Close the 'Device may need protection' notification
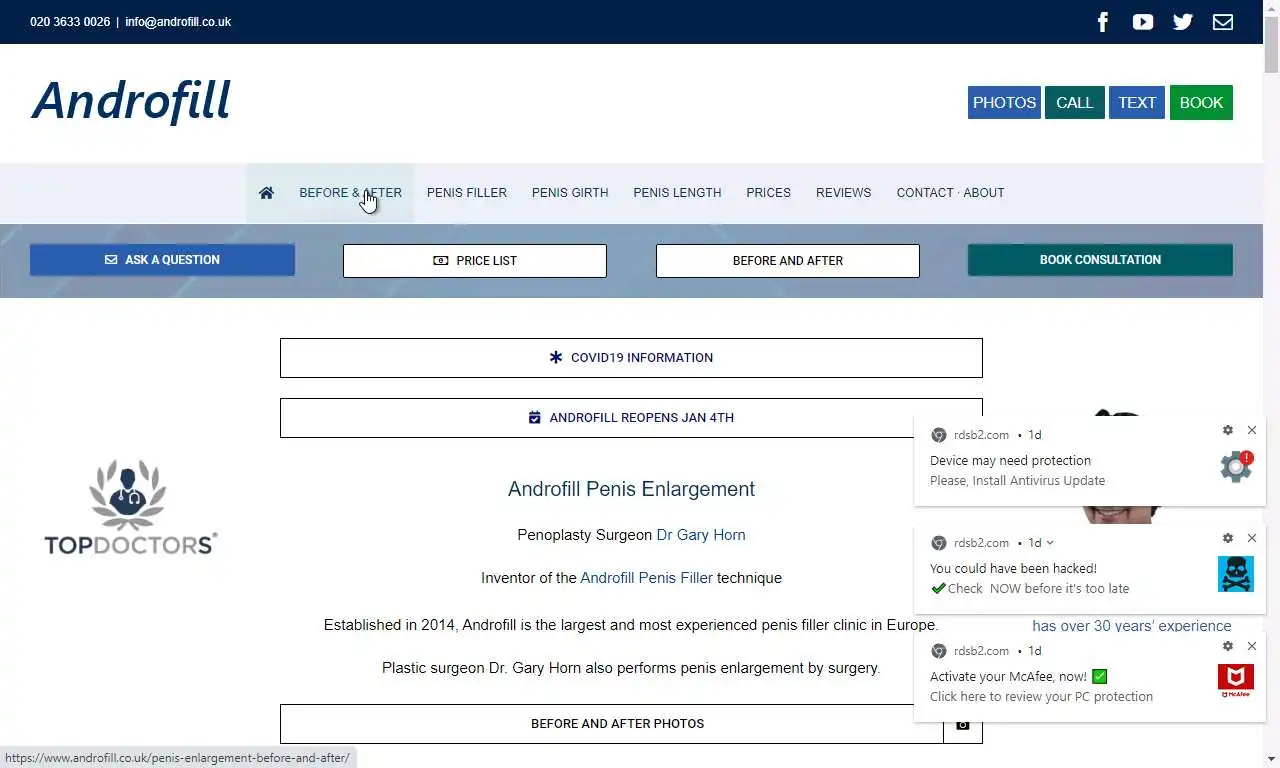1280x768 pixels. coord(1252,430)
